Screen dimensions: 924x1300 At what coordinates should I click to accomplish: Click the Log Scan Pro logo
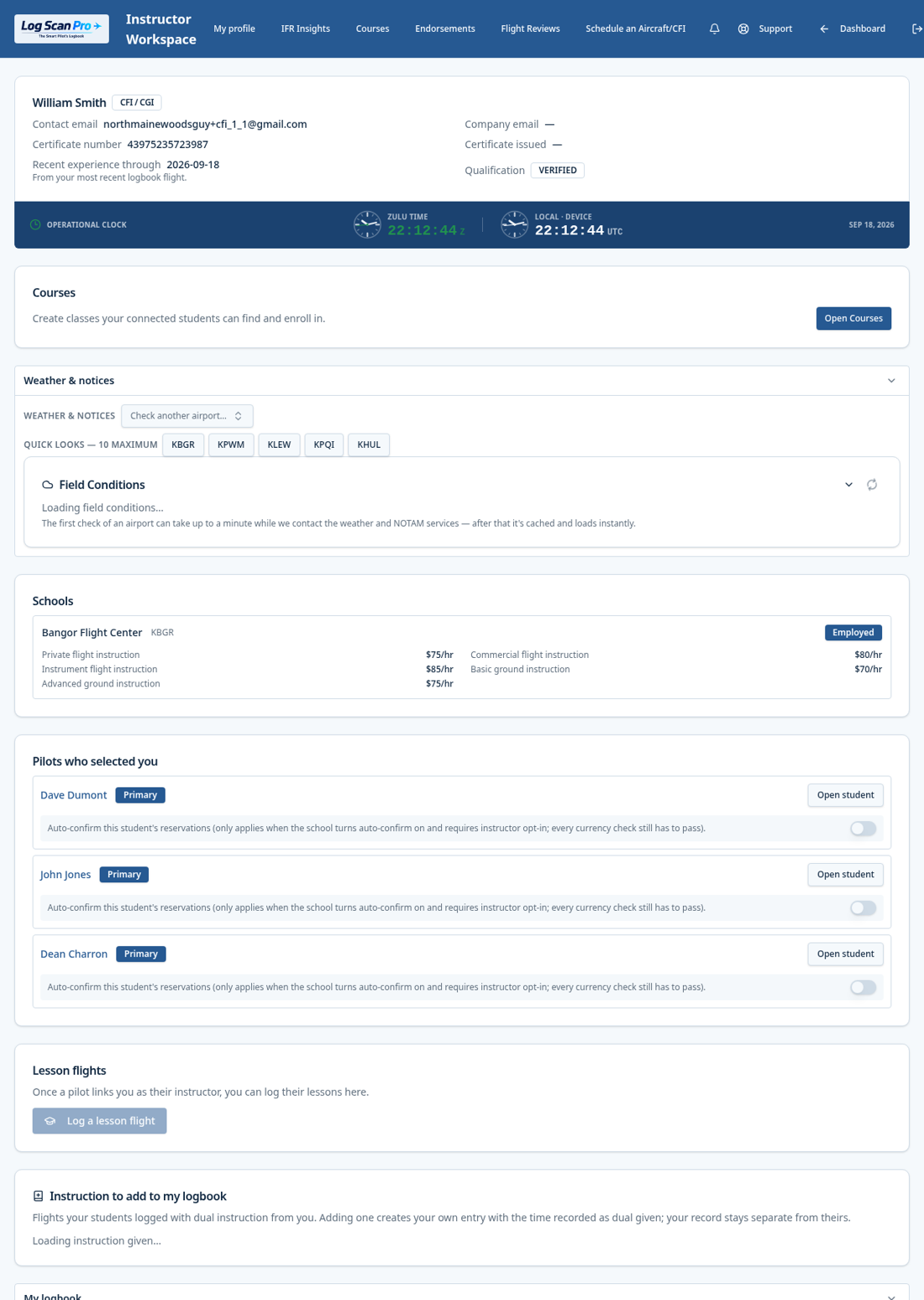(x=61, y=29)
